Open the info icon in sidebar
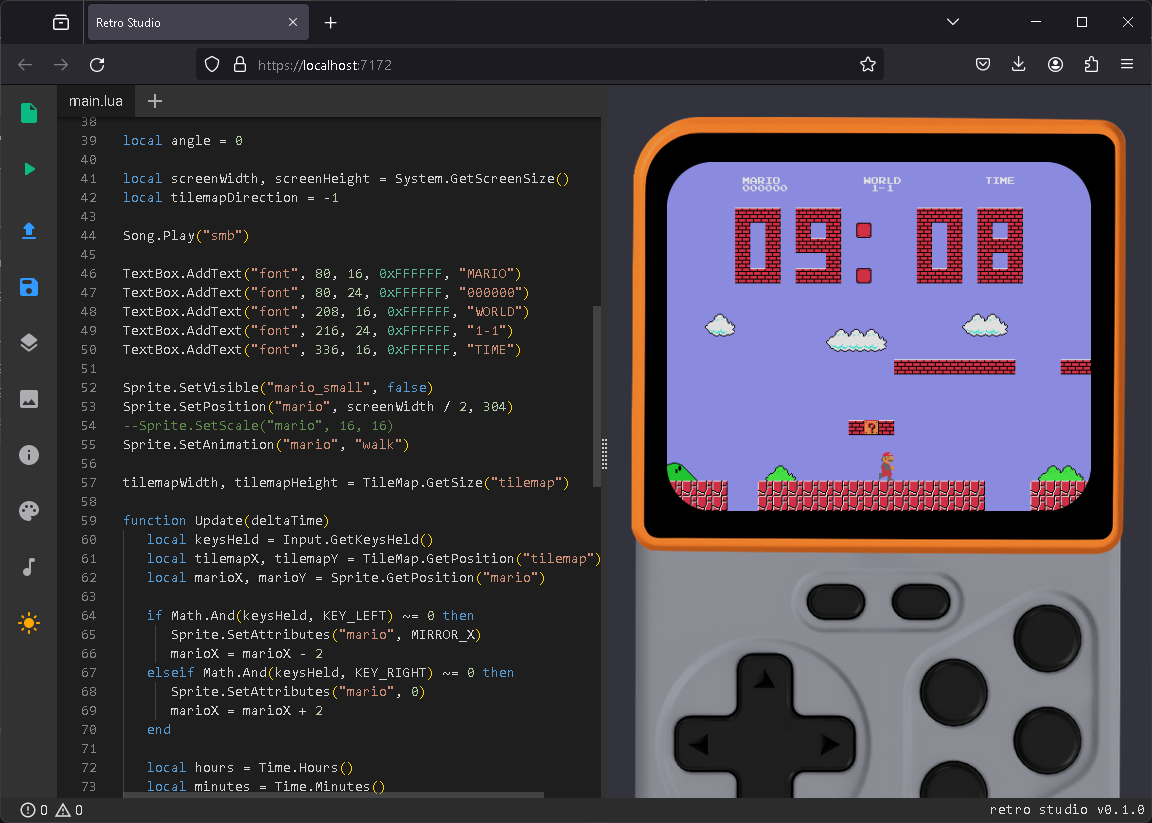The image size is (1152, 823). (x=29, y=455)
